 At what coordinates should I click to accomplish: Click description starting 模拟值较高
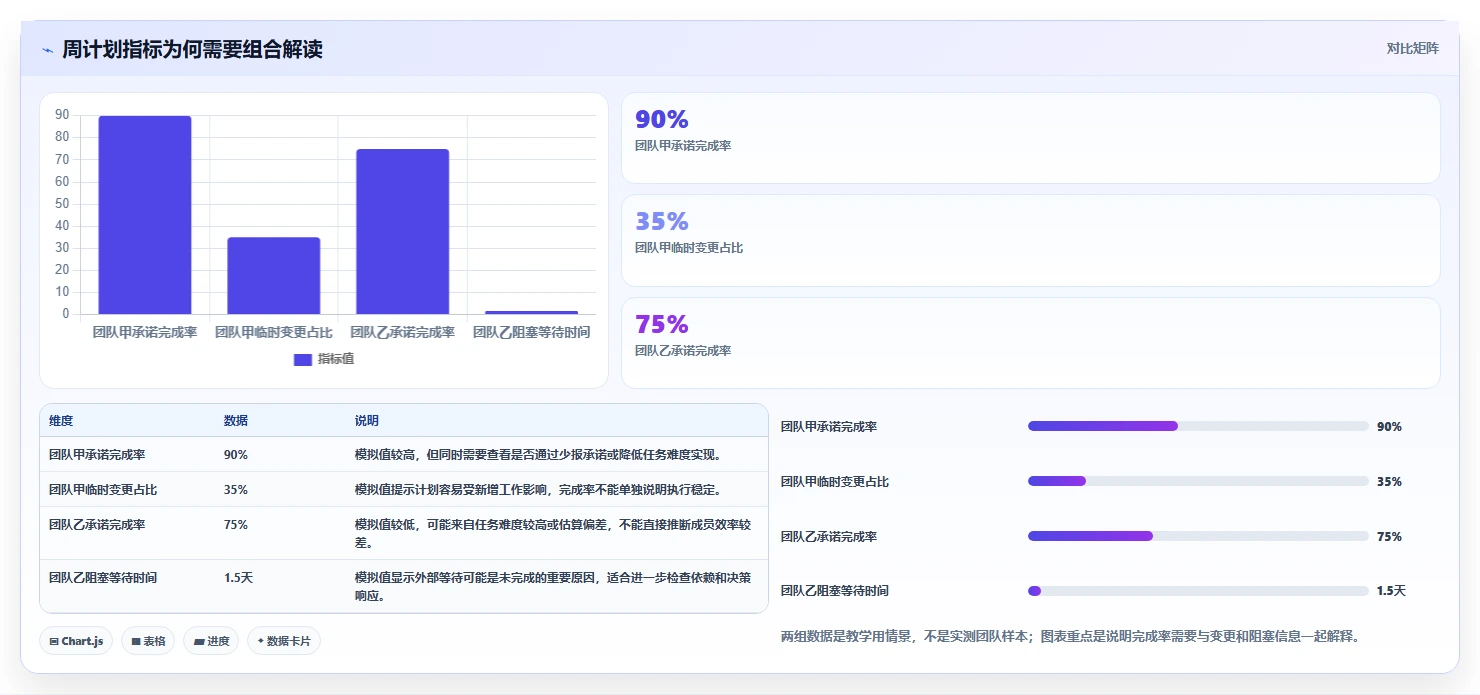539,455
